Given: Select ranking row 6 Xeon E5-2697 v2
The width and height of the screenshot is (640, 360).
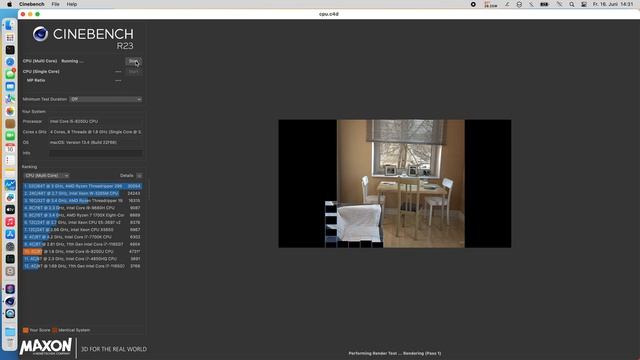Looking at the screenshot, I should click(82, 222).
